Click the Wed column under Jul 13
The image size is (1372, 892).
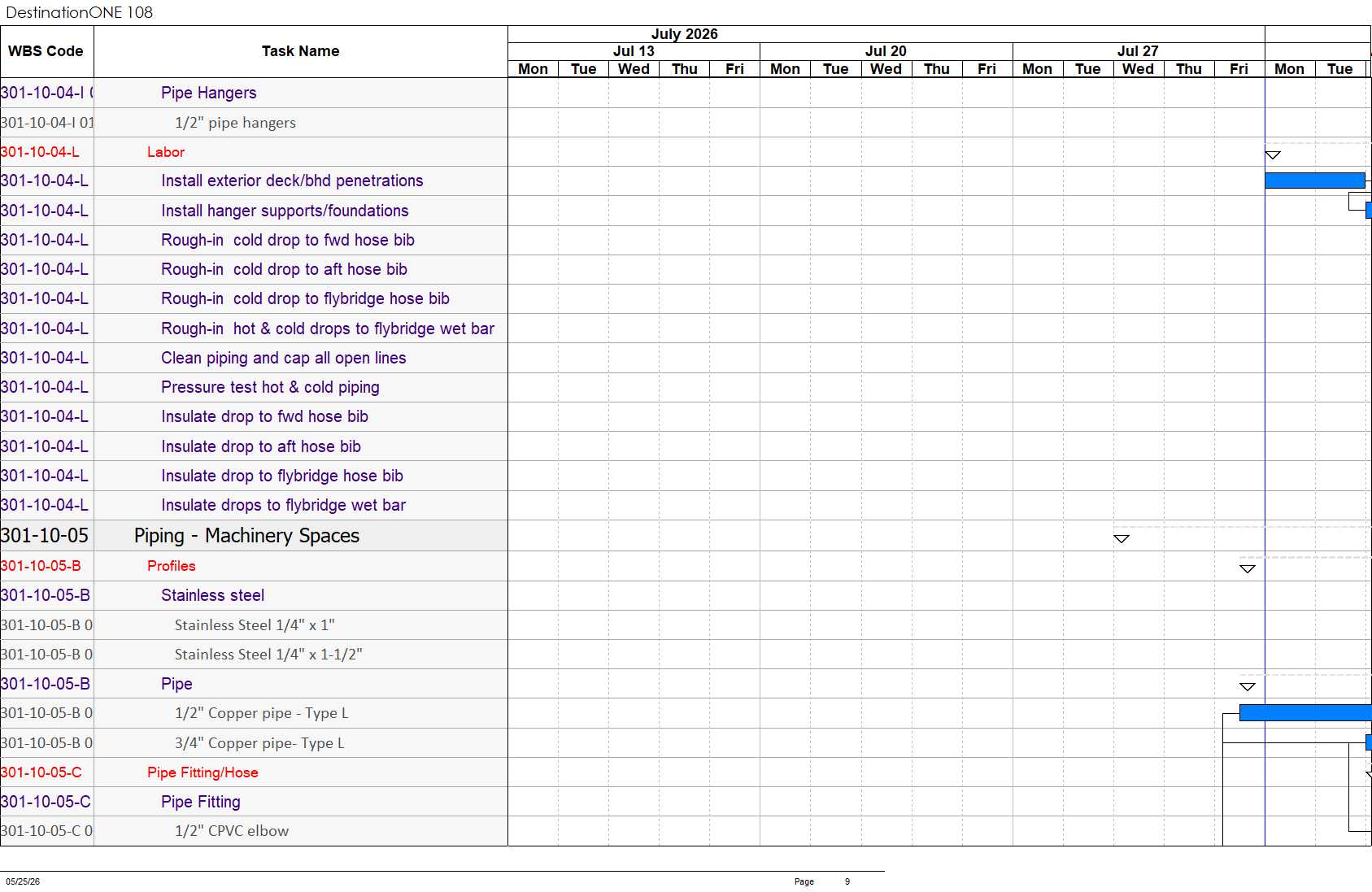pos(634,69)
